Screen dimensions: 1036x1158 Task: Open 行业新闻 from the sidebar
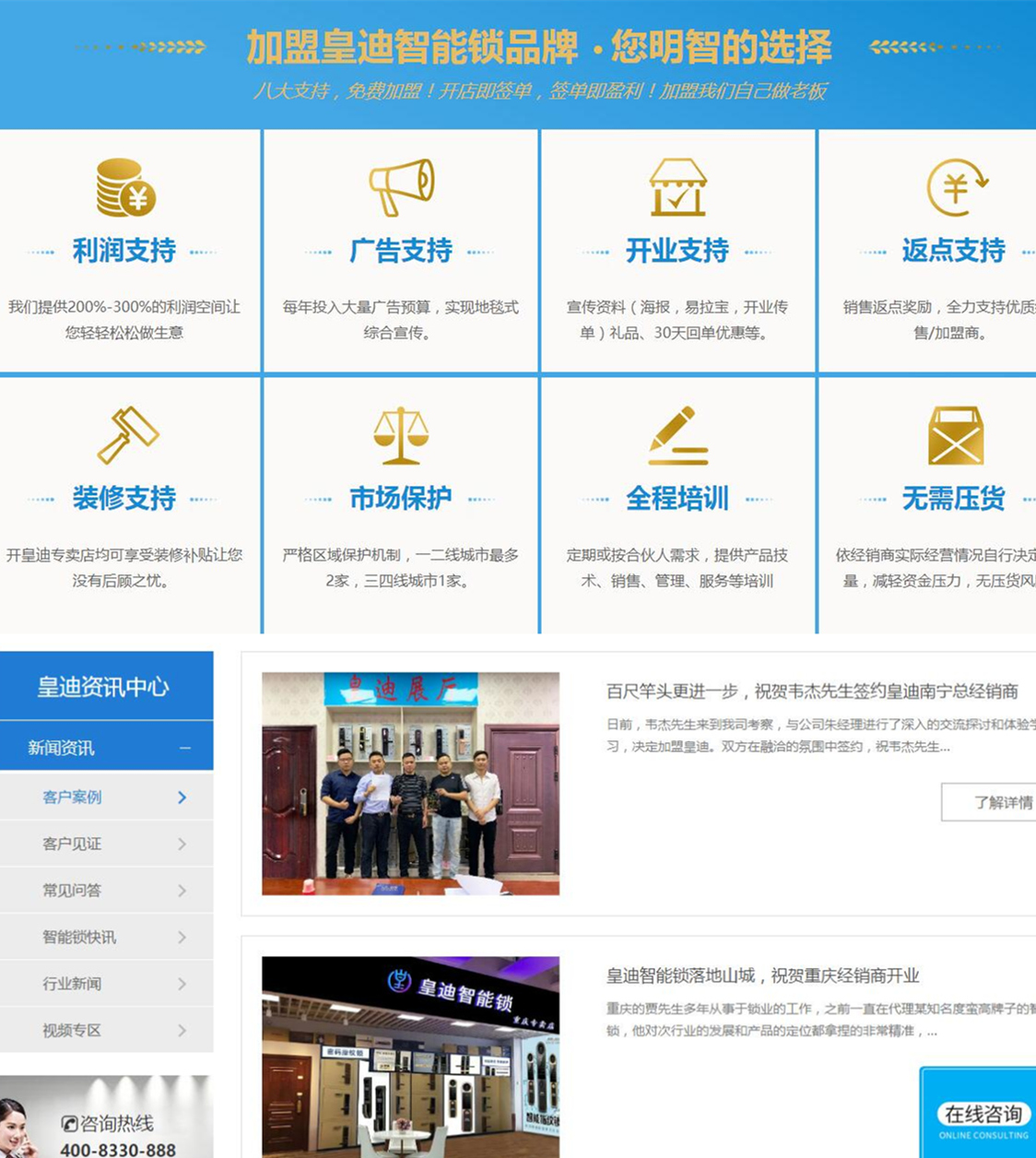(x=106, y=984)
